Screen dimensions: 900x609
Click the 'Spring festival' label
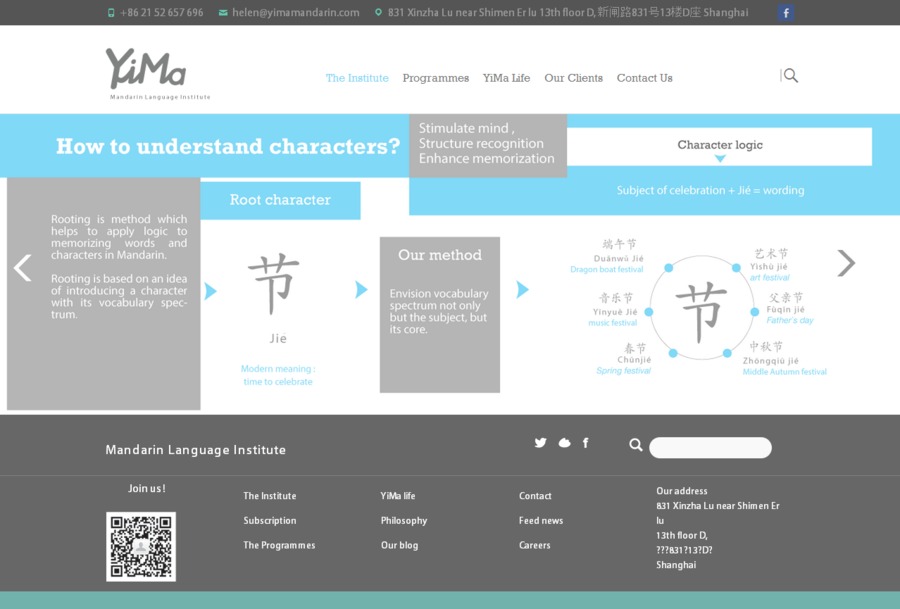[x=623, y=371]
